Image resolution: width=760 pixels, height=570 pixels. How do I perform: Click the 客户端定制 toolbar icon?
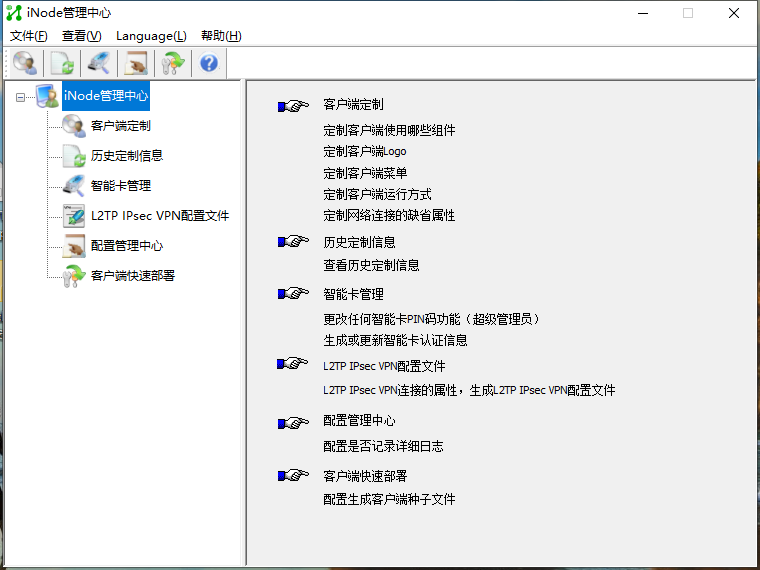25,63
